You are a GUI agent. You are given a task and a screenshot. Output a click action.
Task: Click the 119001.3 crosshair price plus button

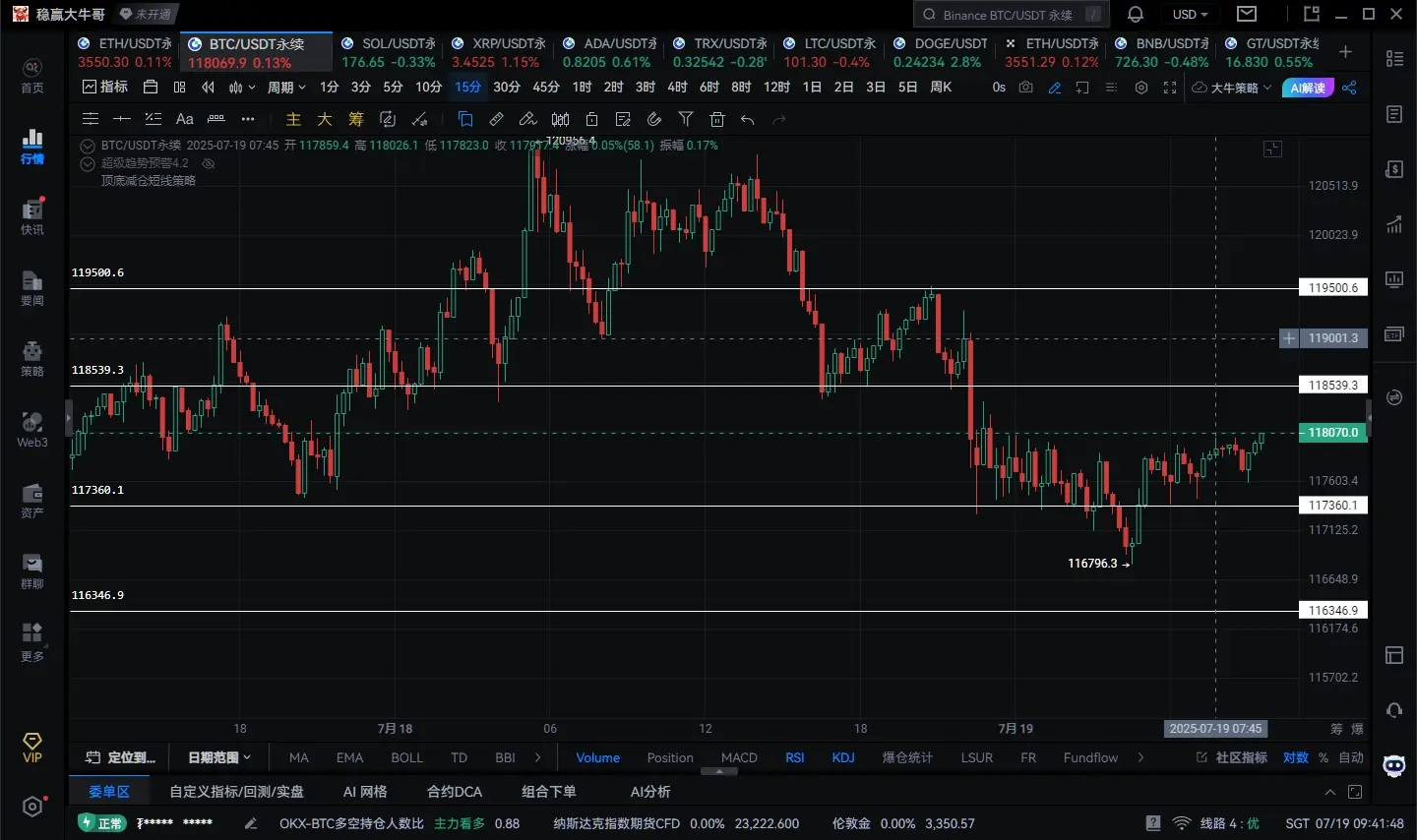1289,338
